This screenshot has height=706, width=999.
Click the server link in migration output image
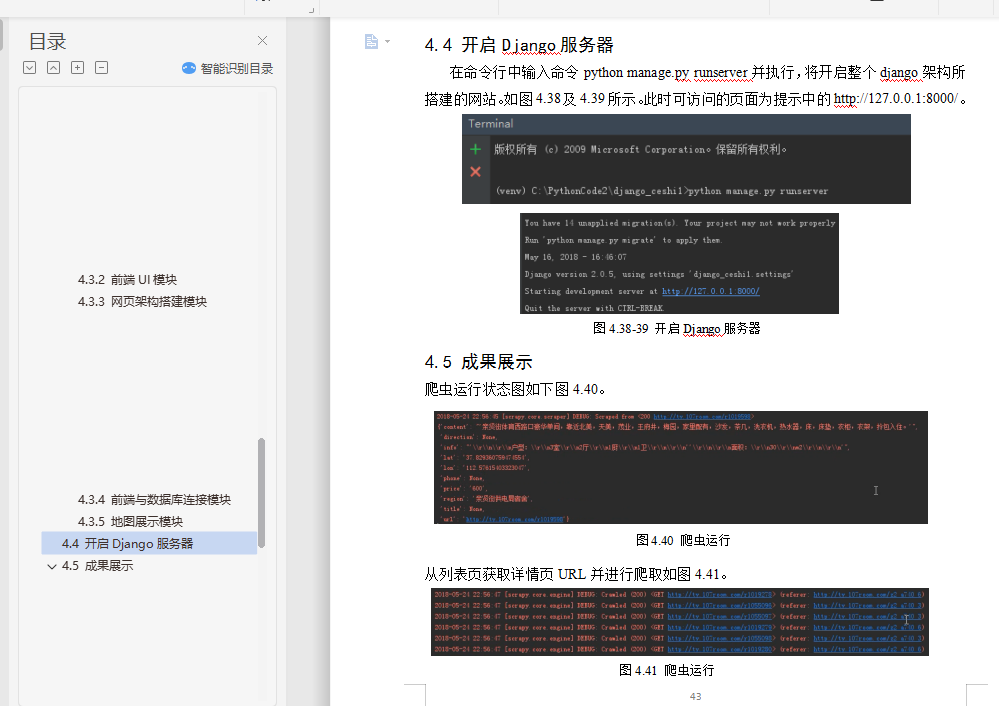coord(710,291)
